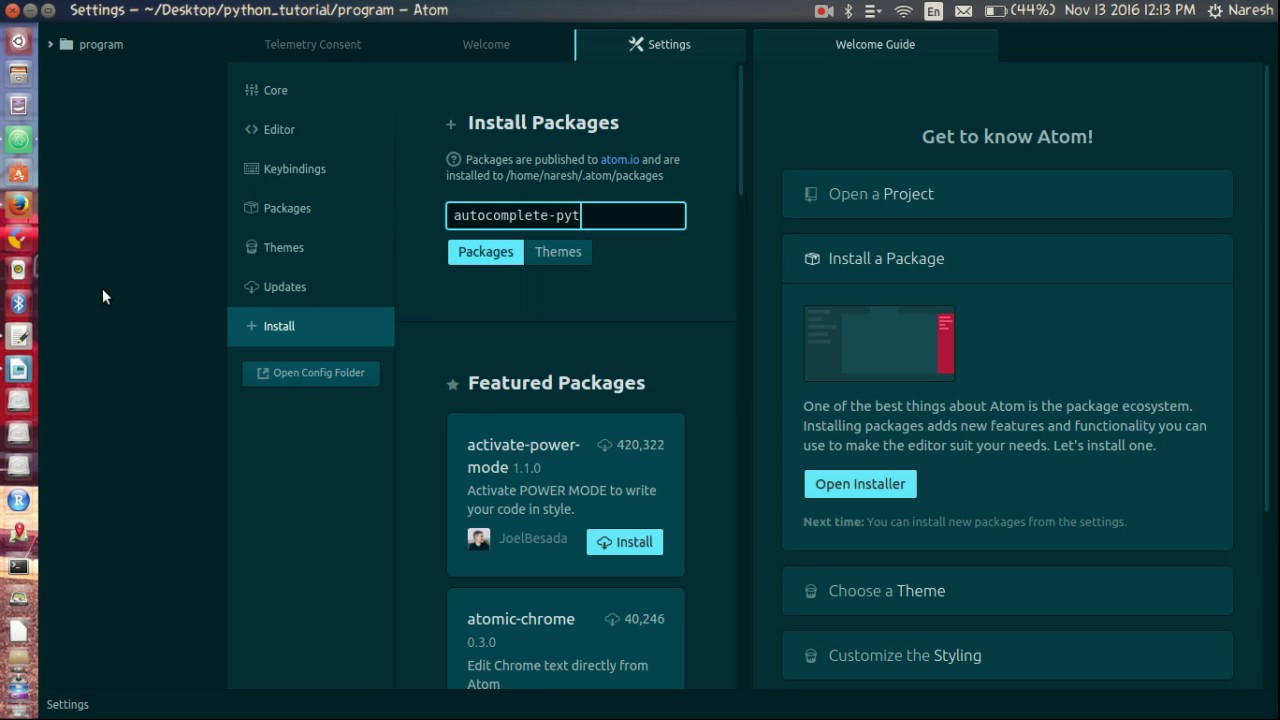
Task: Open the Bluetooth app in the dock
Action: point(19,303)
